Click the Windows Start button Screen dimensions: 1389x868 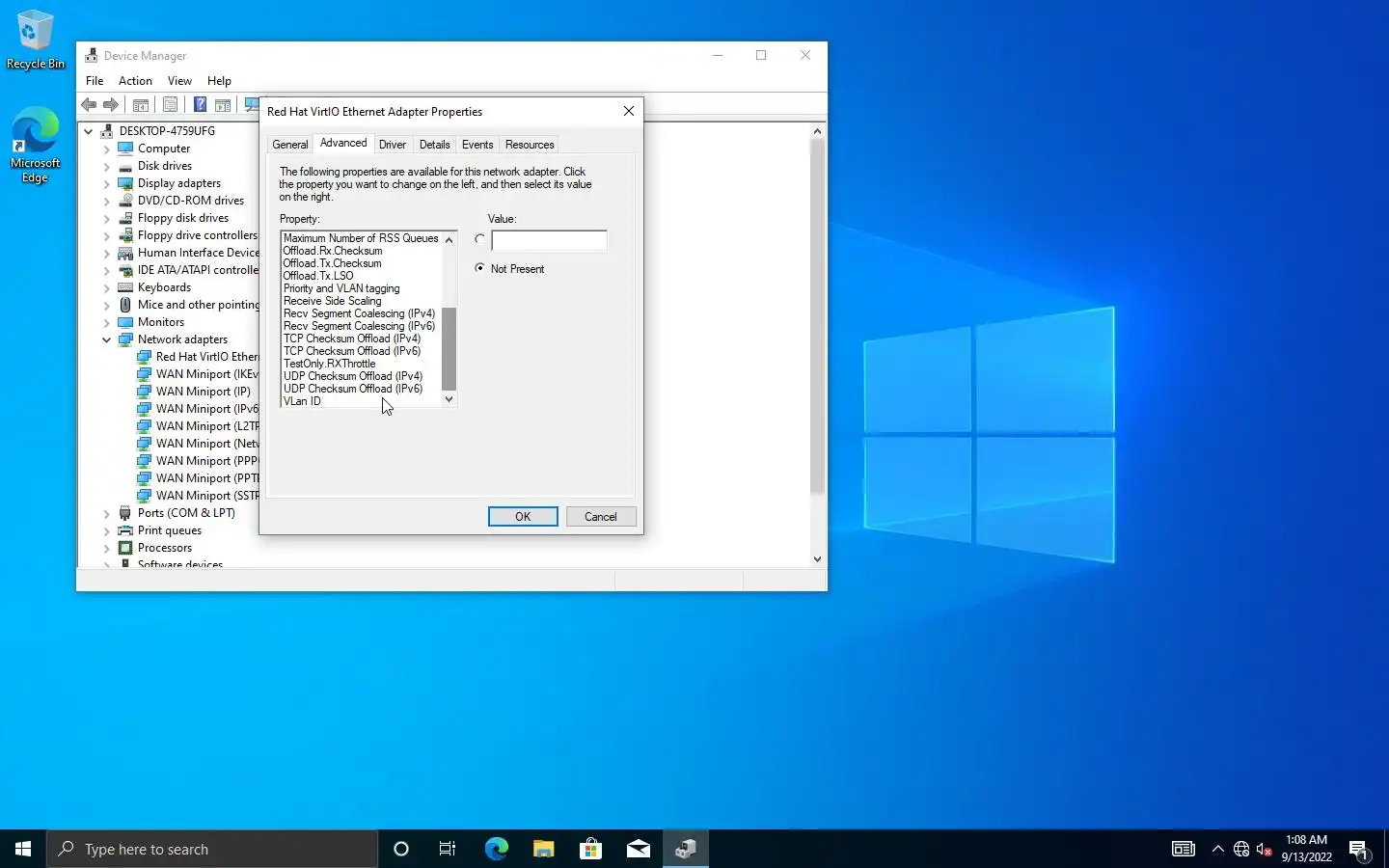click(23, 849)
